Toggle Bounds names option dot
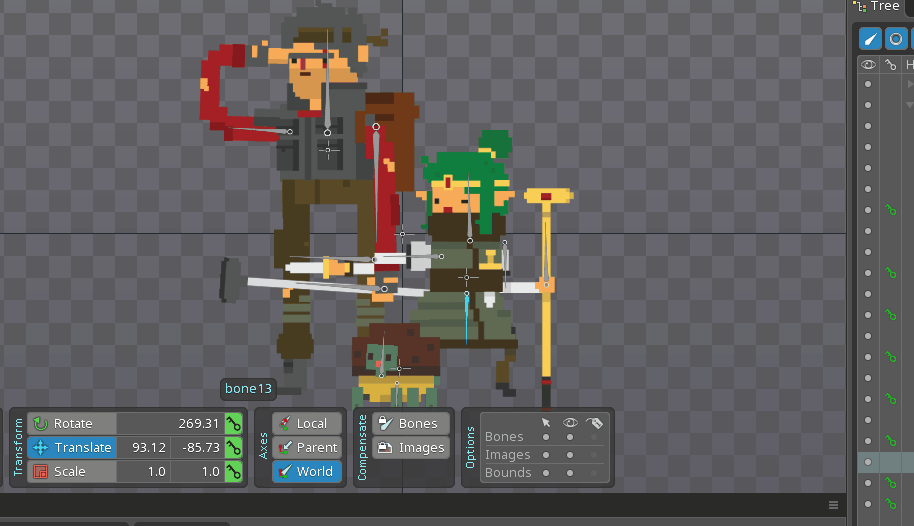The height and width of the screenshot is (526, 914). (x=594, y=473)
